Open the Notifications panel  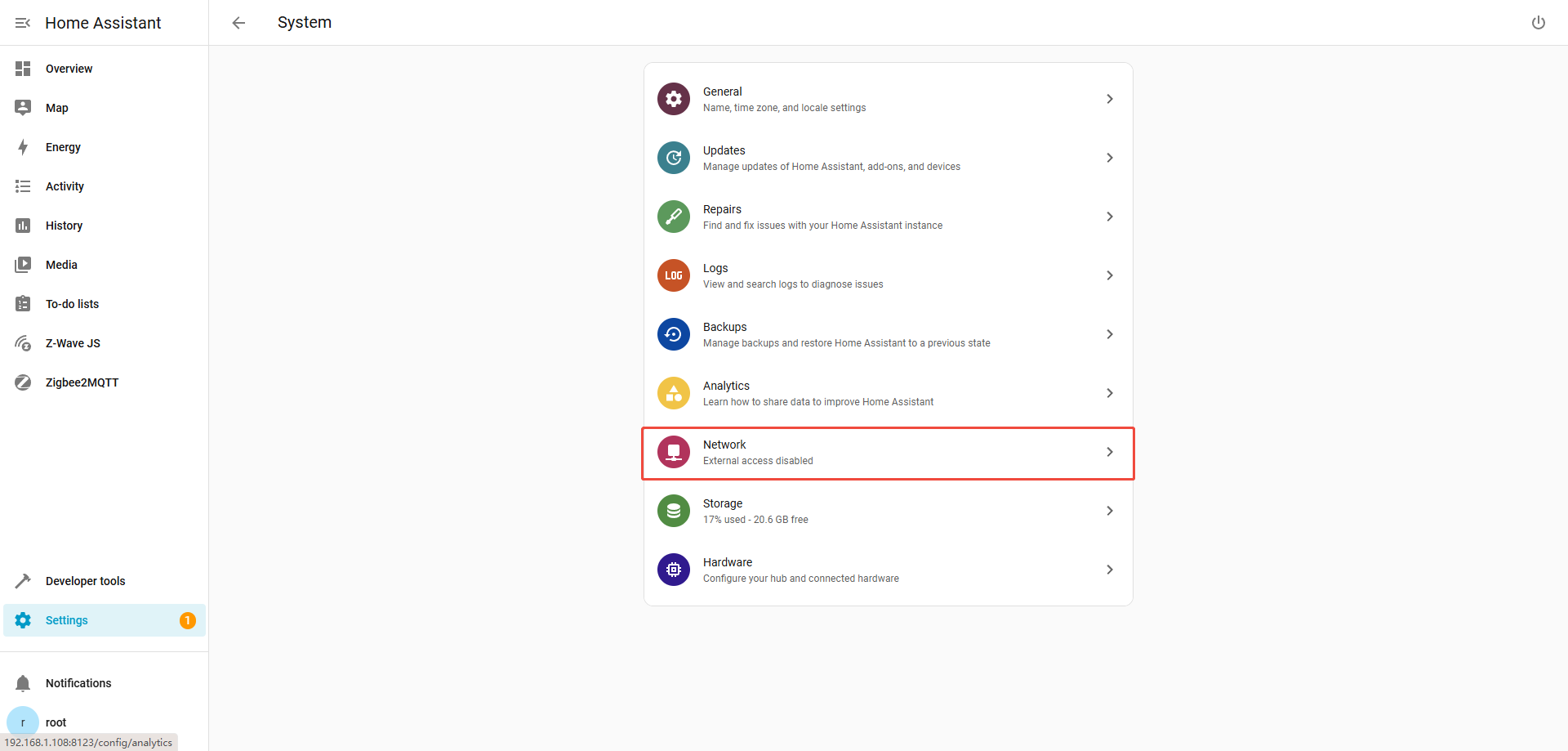point(78,683)
